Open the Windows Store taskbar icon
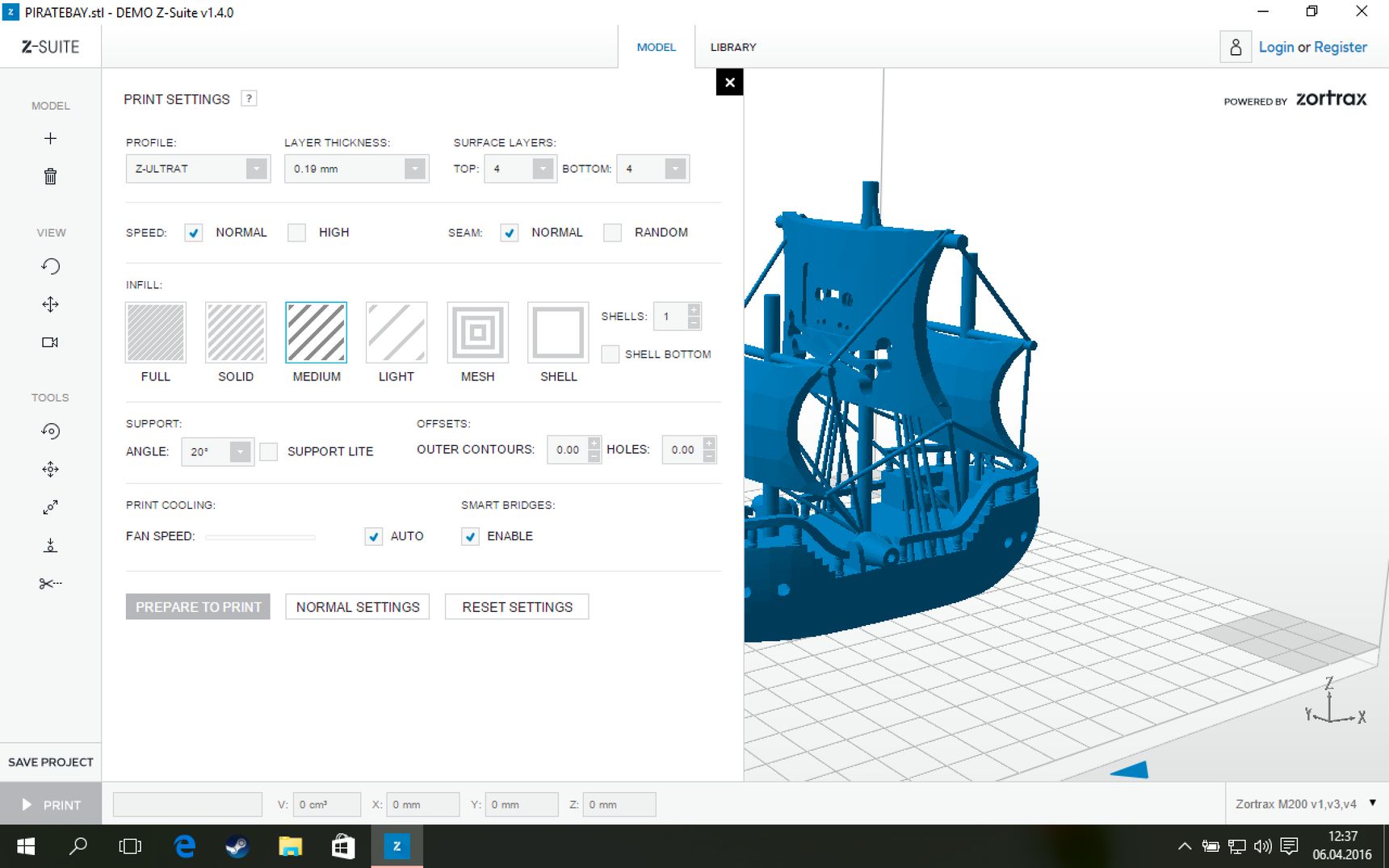Viewport: 1389px width, 868px height. point(343,846)
